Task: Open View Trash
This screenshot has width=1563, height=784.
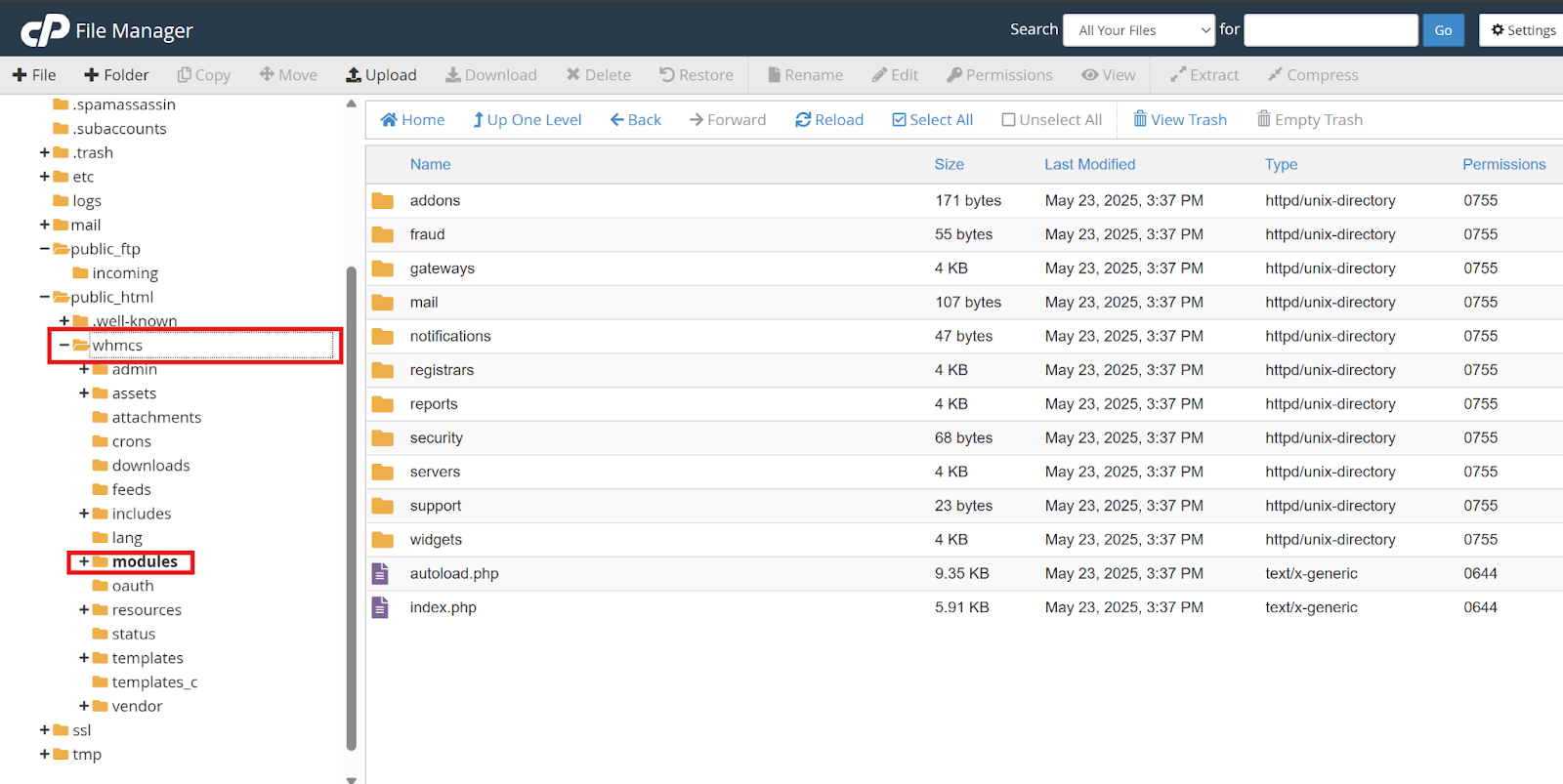Action: coord(1180,120)
